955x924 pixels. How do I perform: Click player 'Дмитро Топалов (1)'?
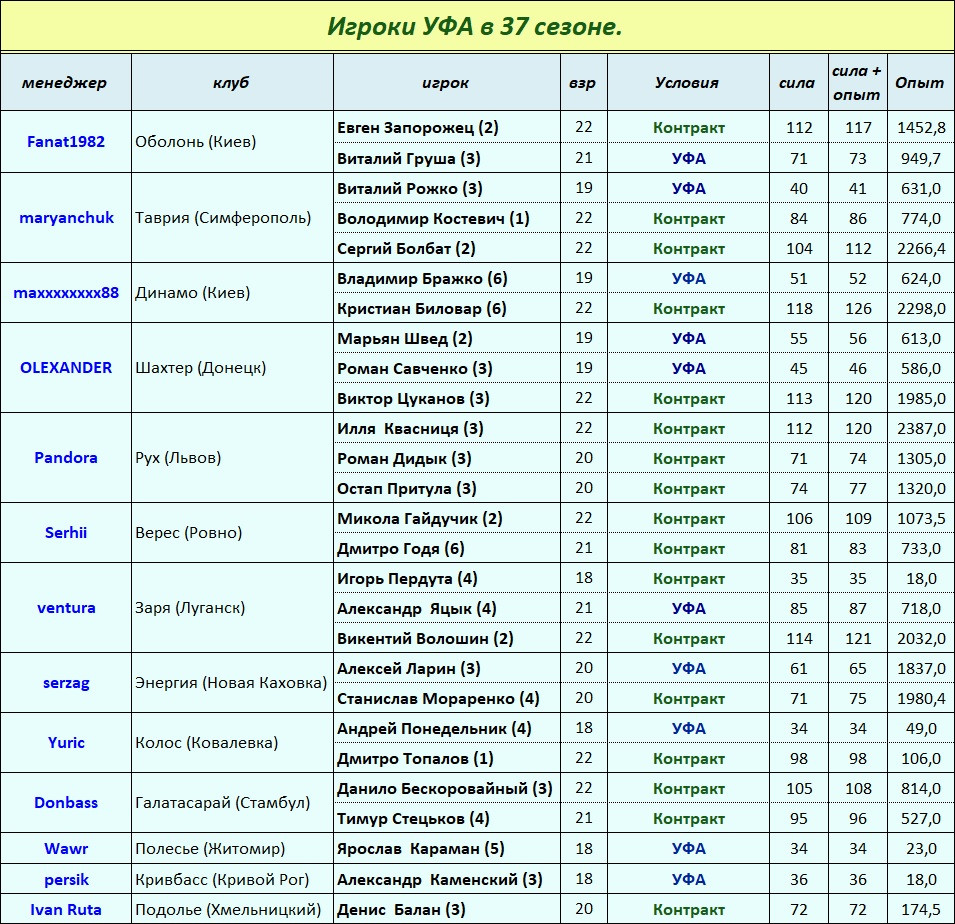pyautogui.click(x=415, y=759)
